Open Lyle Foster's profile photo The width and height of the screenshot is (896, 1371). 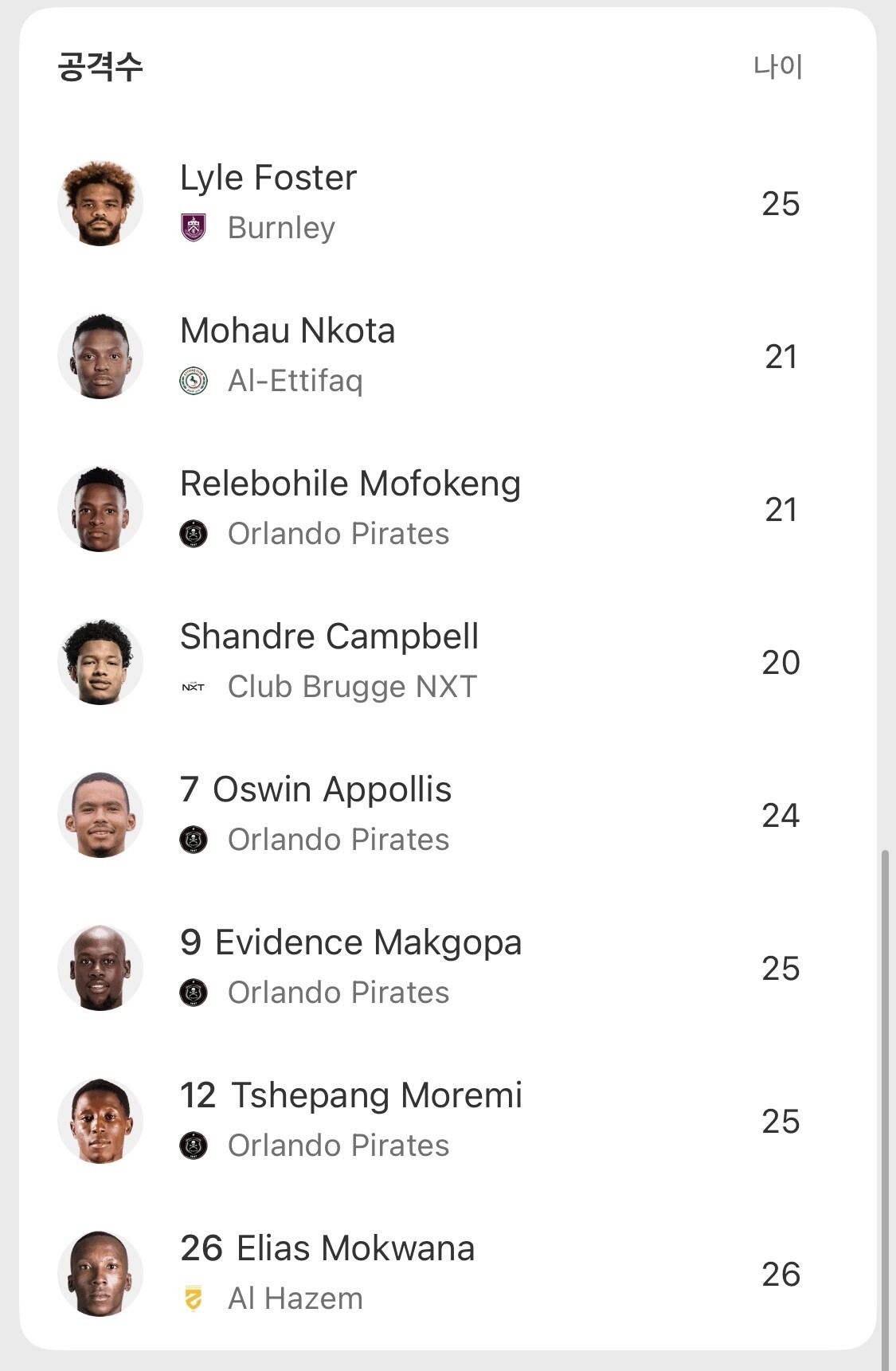(100, 203)
